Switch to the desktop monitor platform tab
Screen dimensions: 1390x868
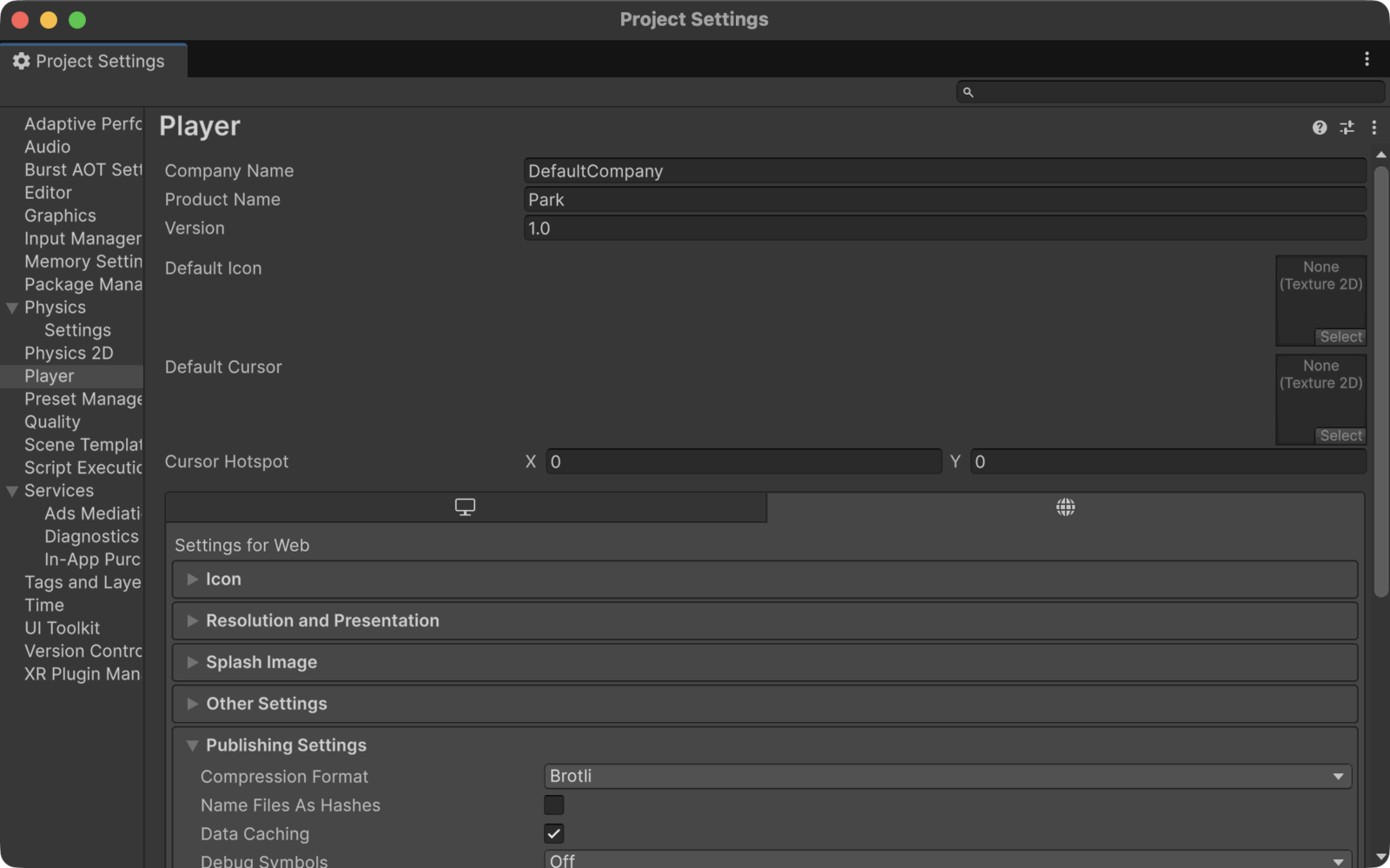point(466,507)
